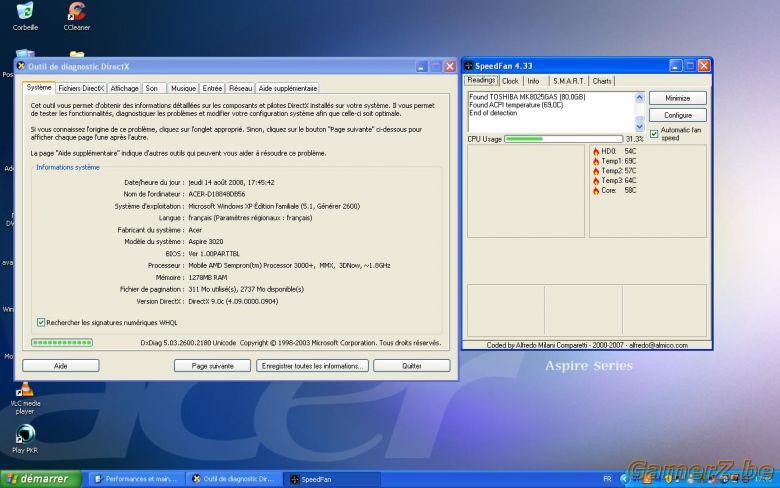Switch to the Réseau tab
This screenshot has height=488, width=780.
click(240, 88)
